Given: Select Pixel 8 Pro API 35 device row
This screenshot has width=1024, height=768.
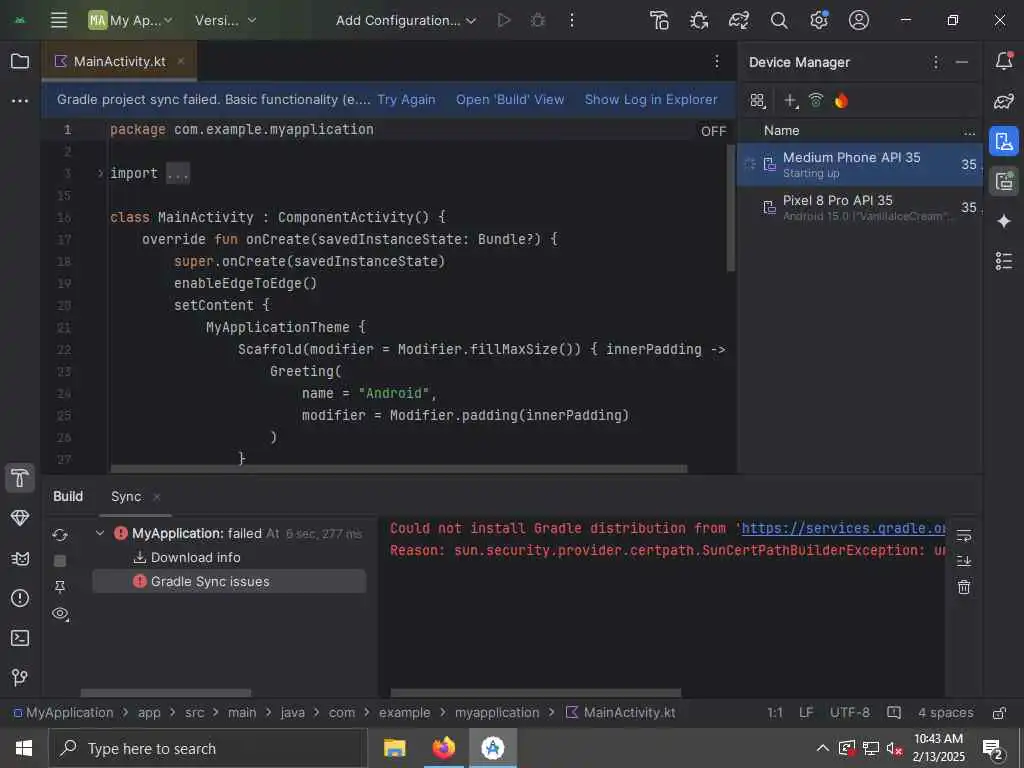Looking at the screenshot, I should click(859, 207).
